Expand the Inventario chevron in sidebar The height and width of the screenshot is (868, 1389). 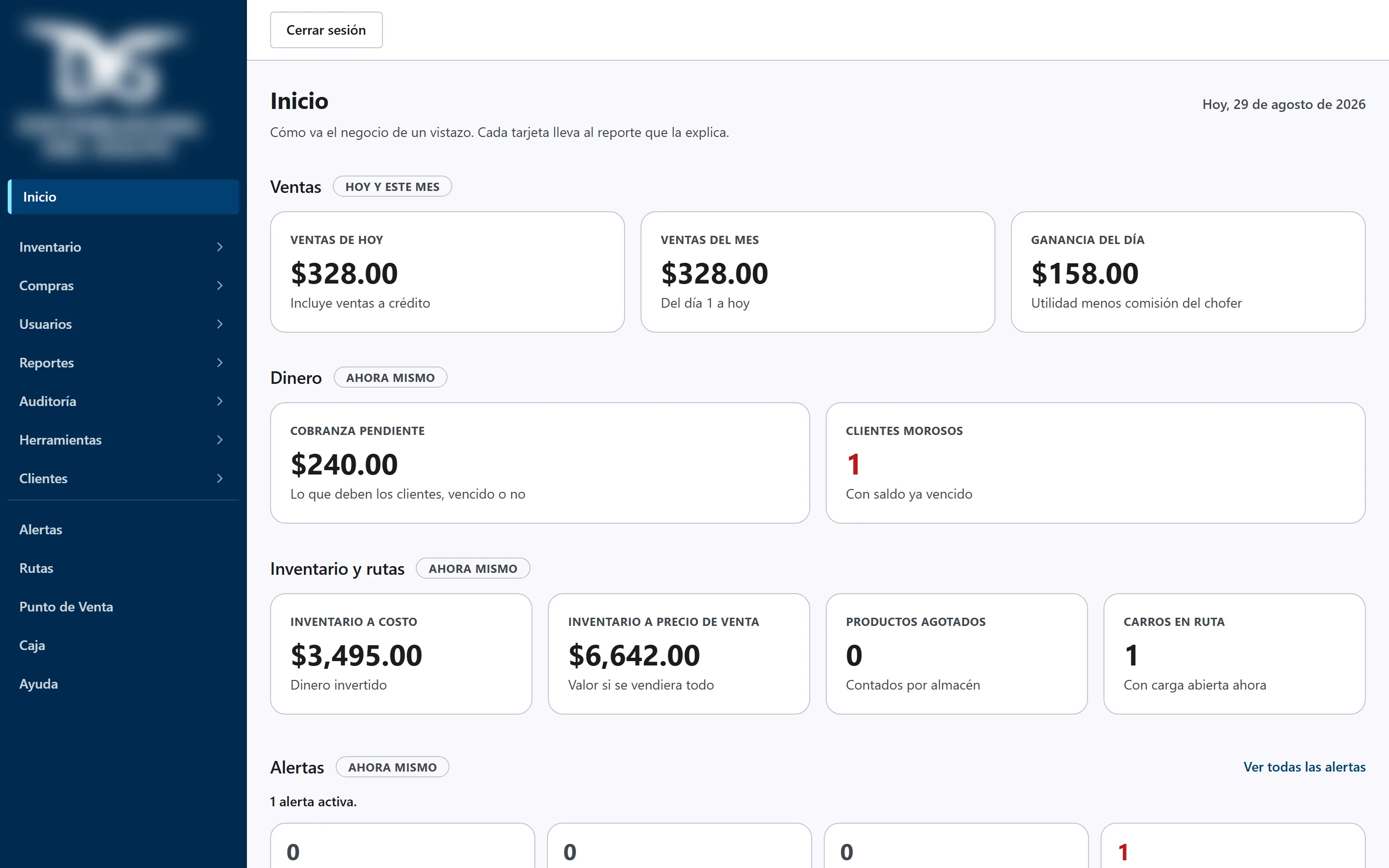pyautogui.click(x=219, y=247)
